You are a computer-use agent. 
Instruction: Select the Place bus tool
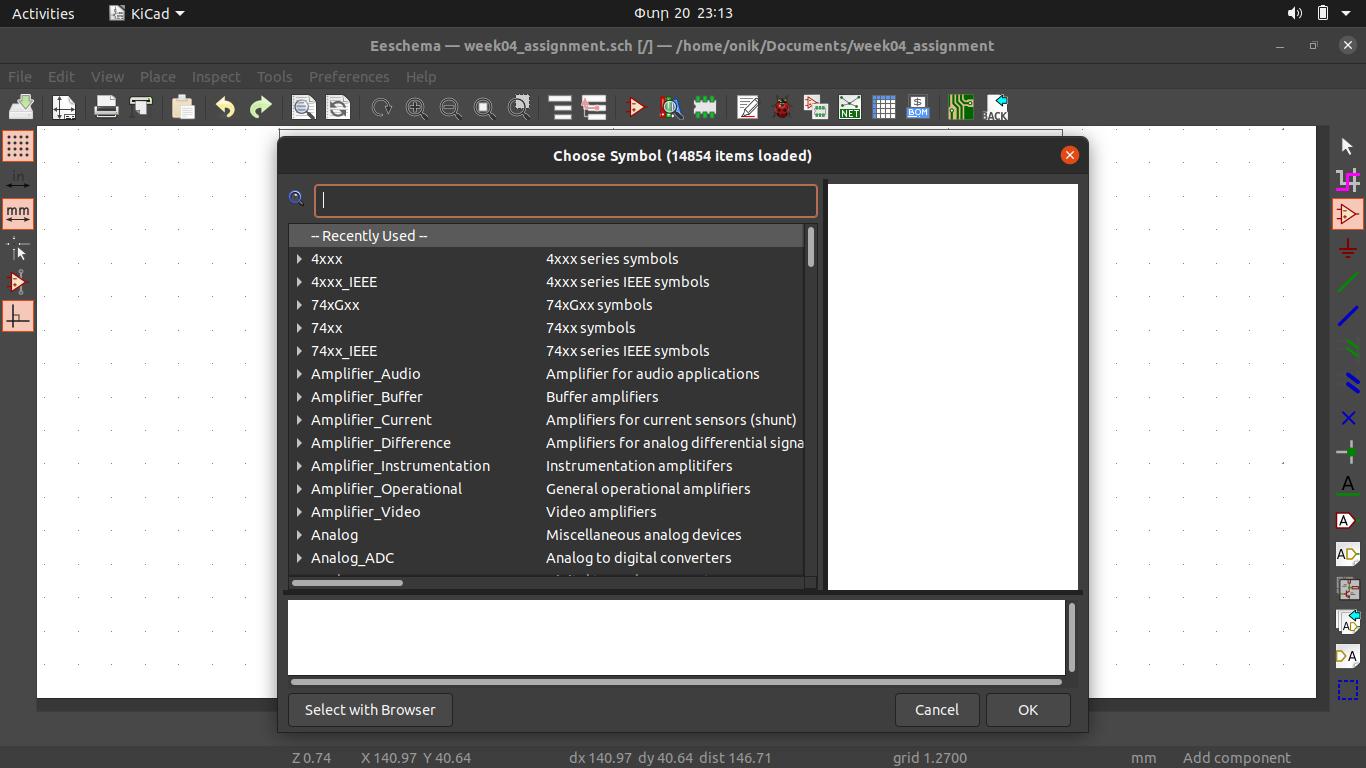click(1347, 316)
